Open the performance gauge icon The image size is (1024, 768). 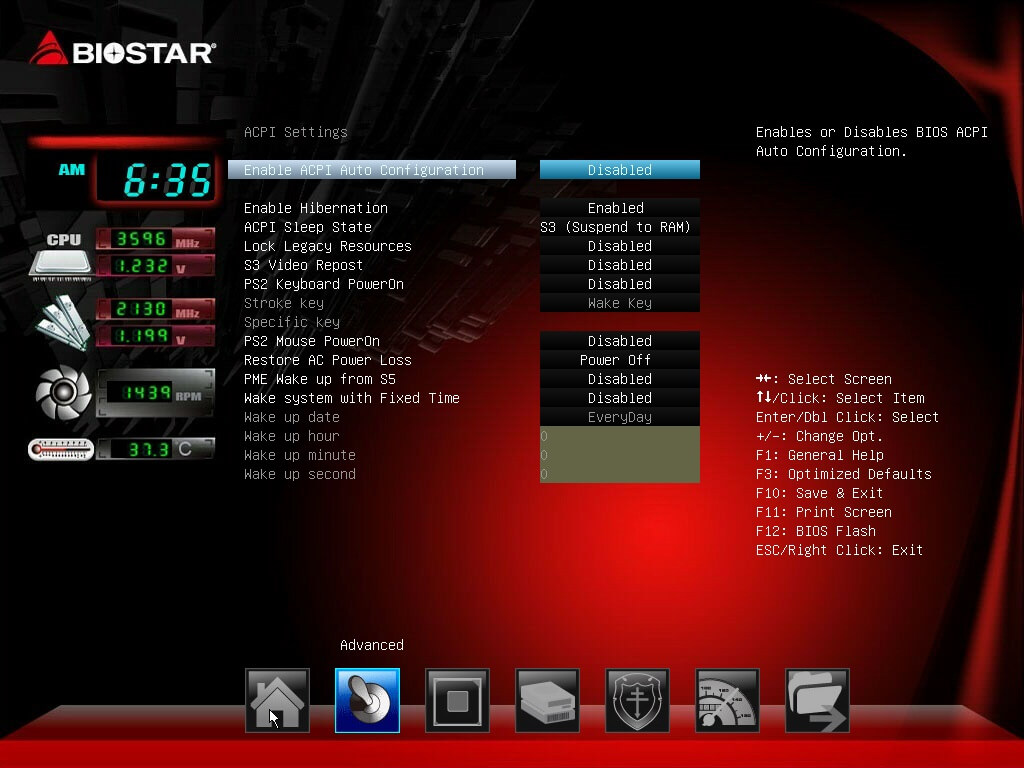(x=727, y=700)
